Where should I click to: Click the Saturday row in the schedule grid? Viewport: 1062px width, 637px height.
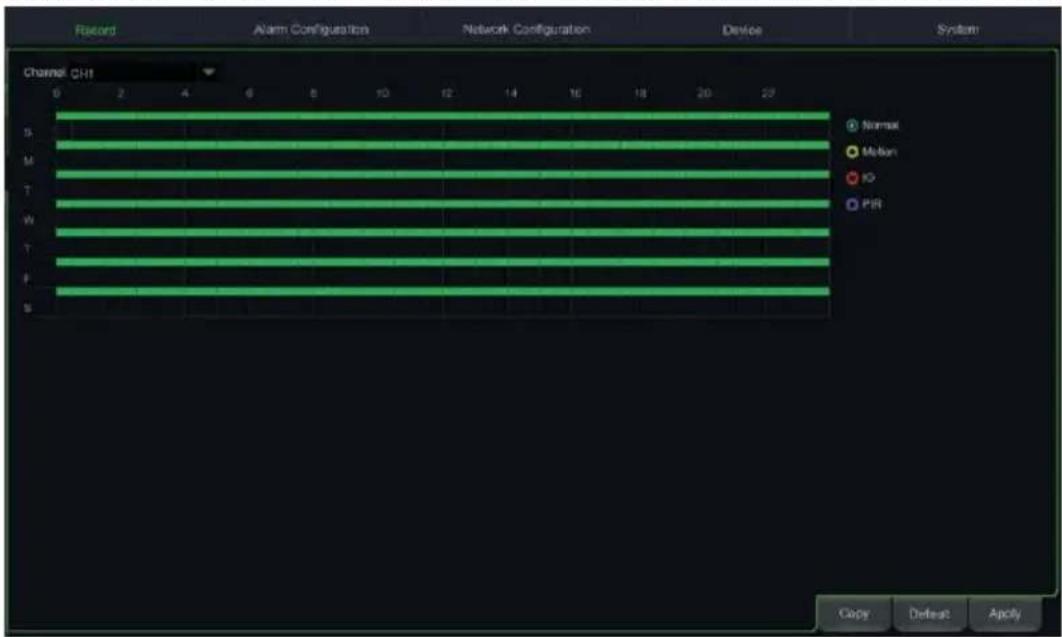440,290
